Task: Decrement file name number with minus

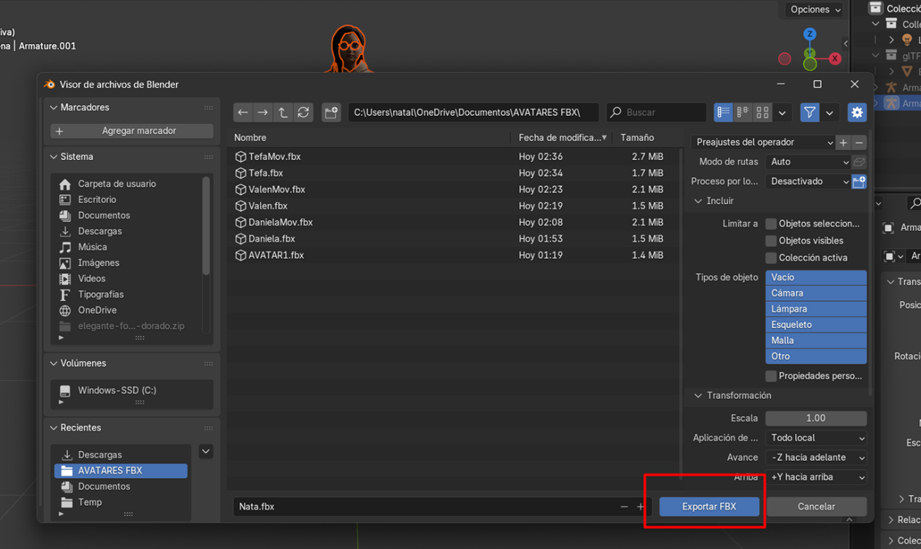Action: point(624,506)
